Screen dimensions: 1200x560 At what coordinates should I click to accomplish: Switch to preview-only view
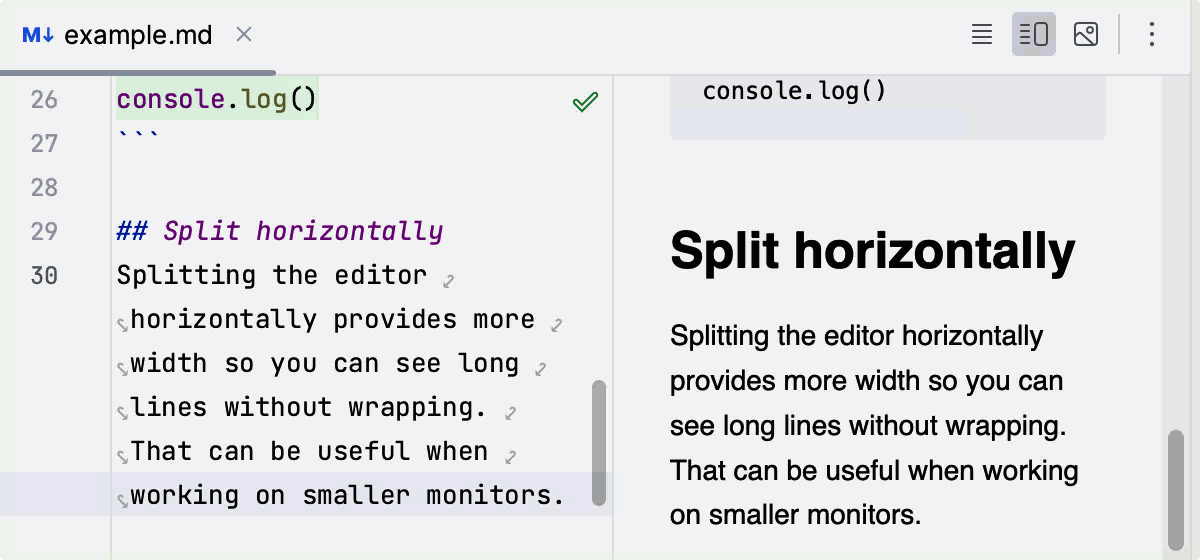1086,35
